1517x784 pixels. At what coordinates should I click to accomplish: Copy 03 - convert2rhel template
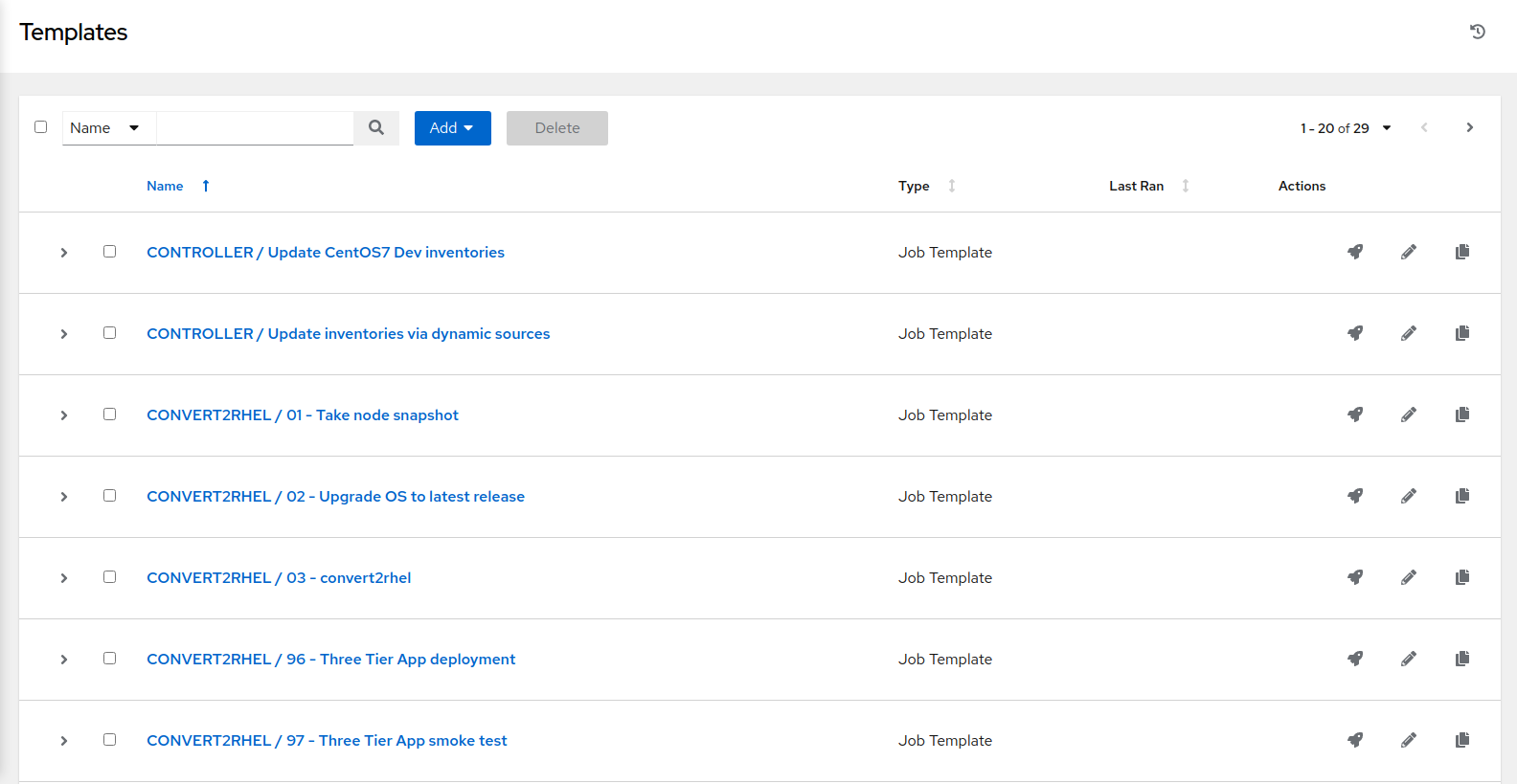click(x=1462, y=577)
